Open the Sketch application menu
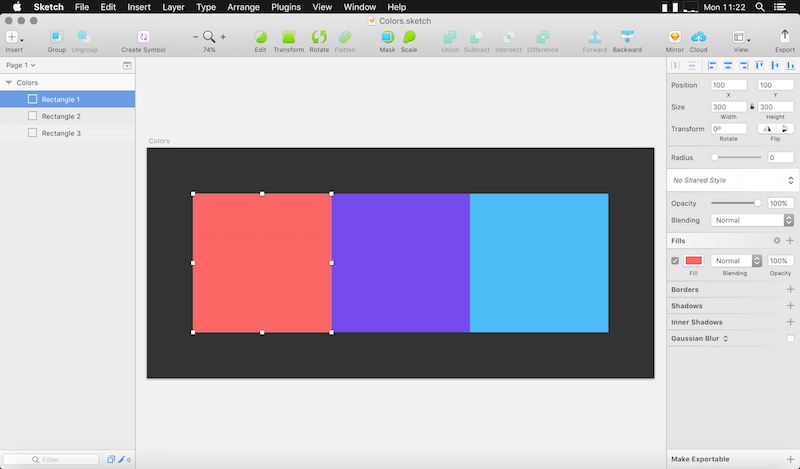This screenshot has height=469, width=800. [x=48, y=7]
